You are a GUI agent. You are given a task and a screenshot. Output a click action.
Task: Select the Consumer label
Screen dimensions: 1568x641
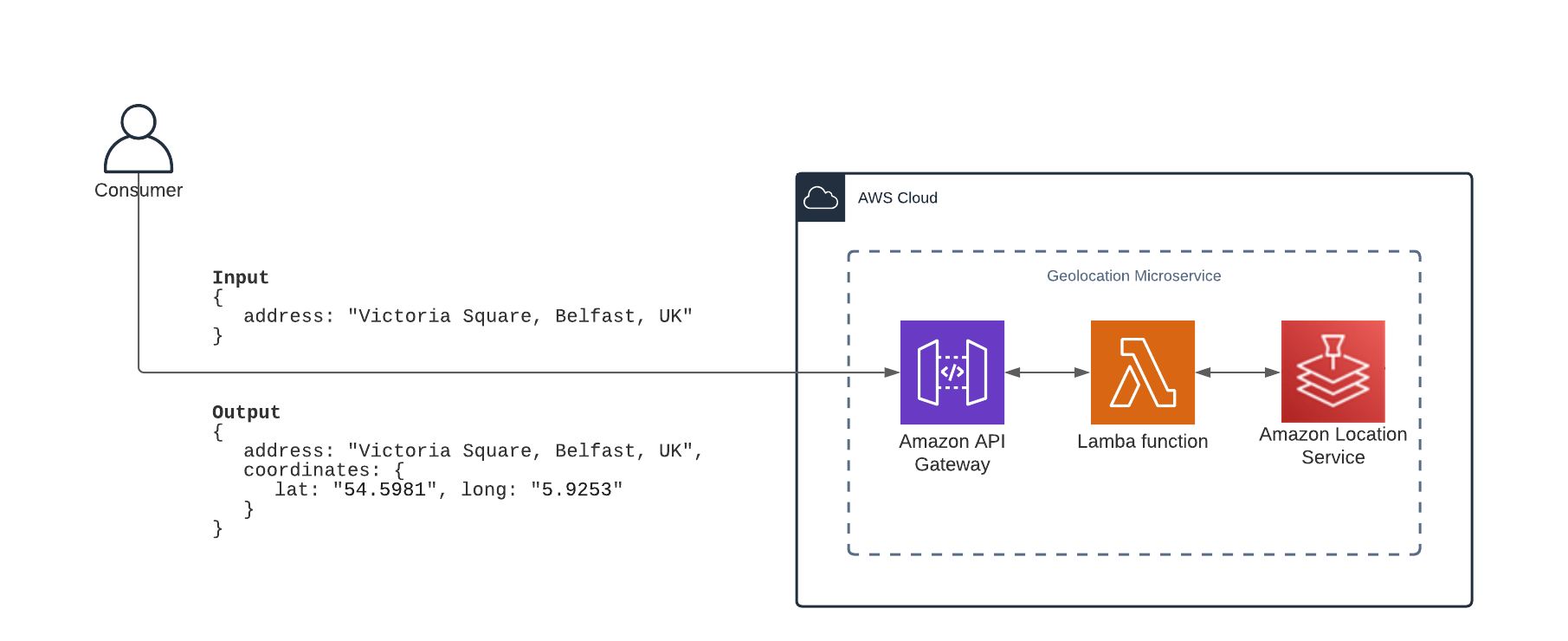pyautogui.click(x=139, y=191)
